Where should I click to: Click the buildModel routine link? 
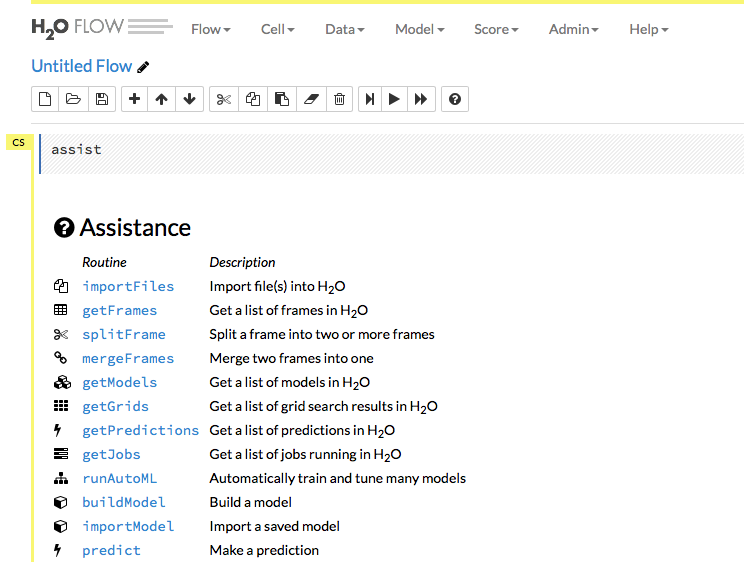(x=124, y=502)
